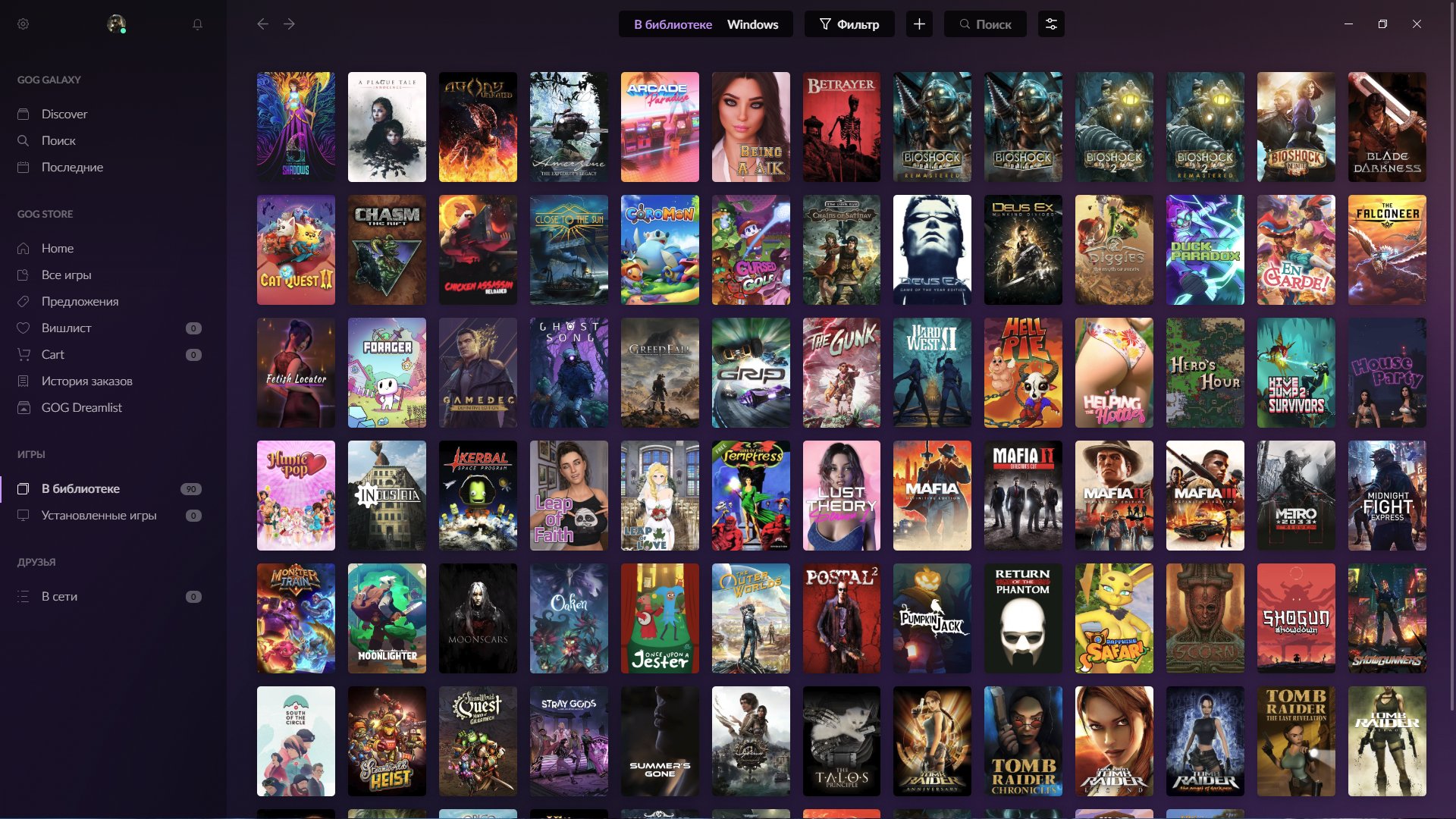Open A Plague Tale cover
Image resolution: width=1456 pixels, height=819 pixels.
[387, 127]
